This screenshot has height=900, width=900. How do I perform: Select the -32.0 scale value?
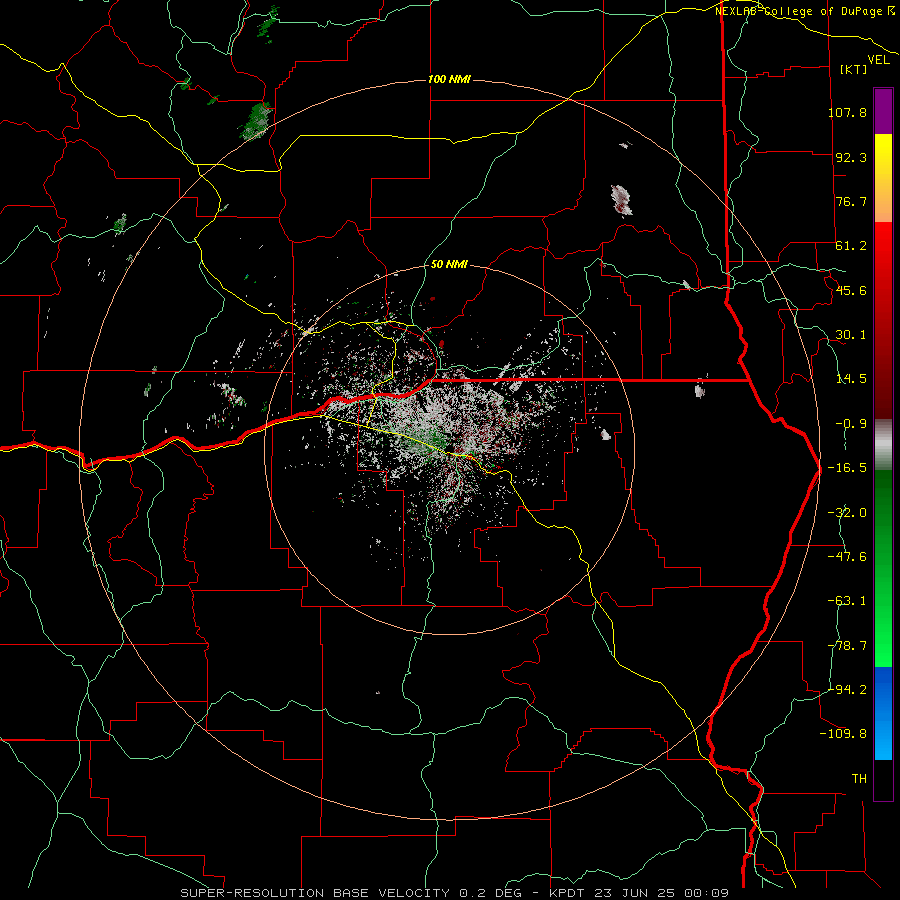(x=847, y=513)
